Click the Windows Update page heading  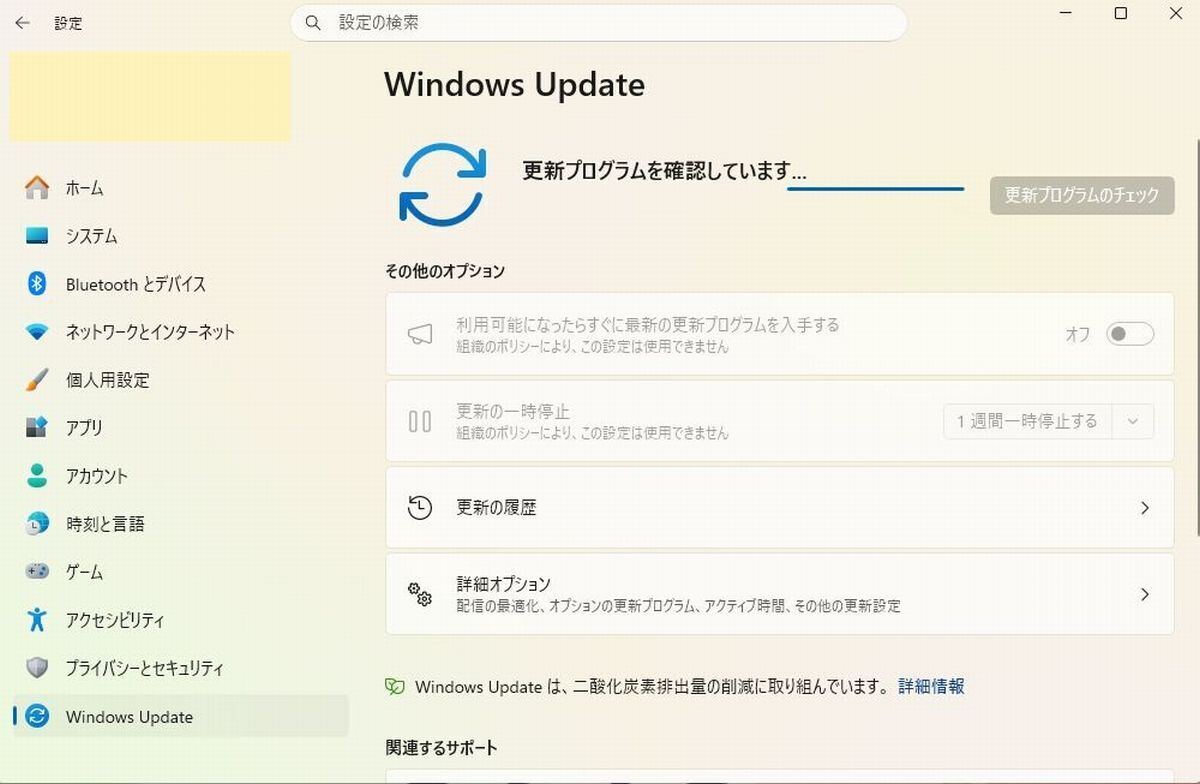tap(514, 84)
